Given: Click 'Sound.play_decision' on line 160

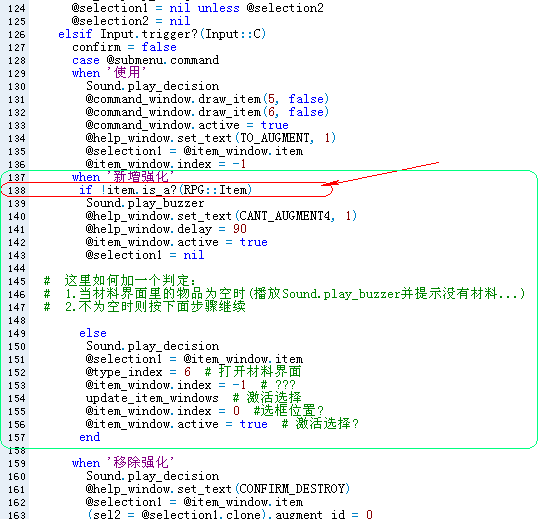Looking at the screenshot, I should pyautogui.click(x=153, y=476).
